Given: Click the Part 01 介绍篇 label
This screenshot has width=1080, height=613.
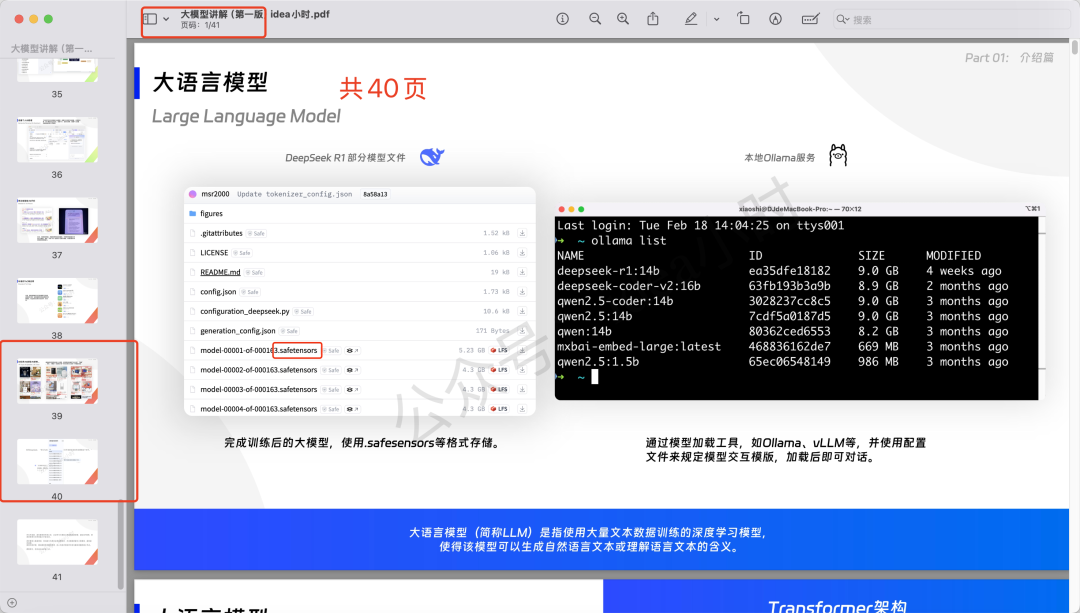Looking at the screenshot, I should [x=1009, y=58].
